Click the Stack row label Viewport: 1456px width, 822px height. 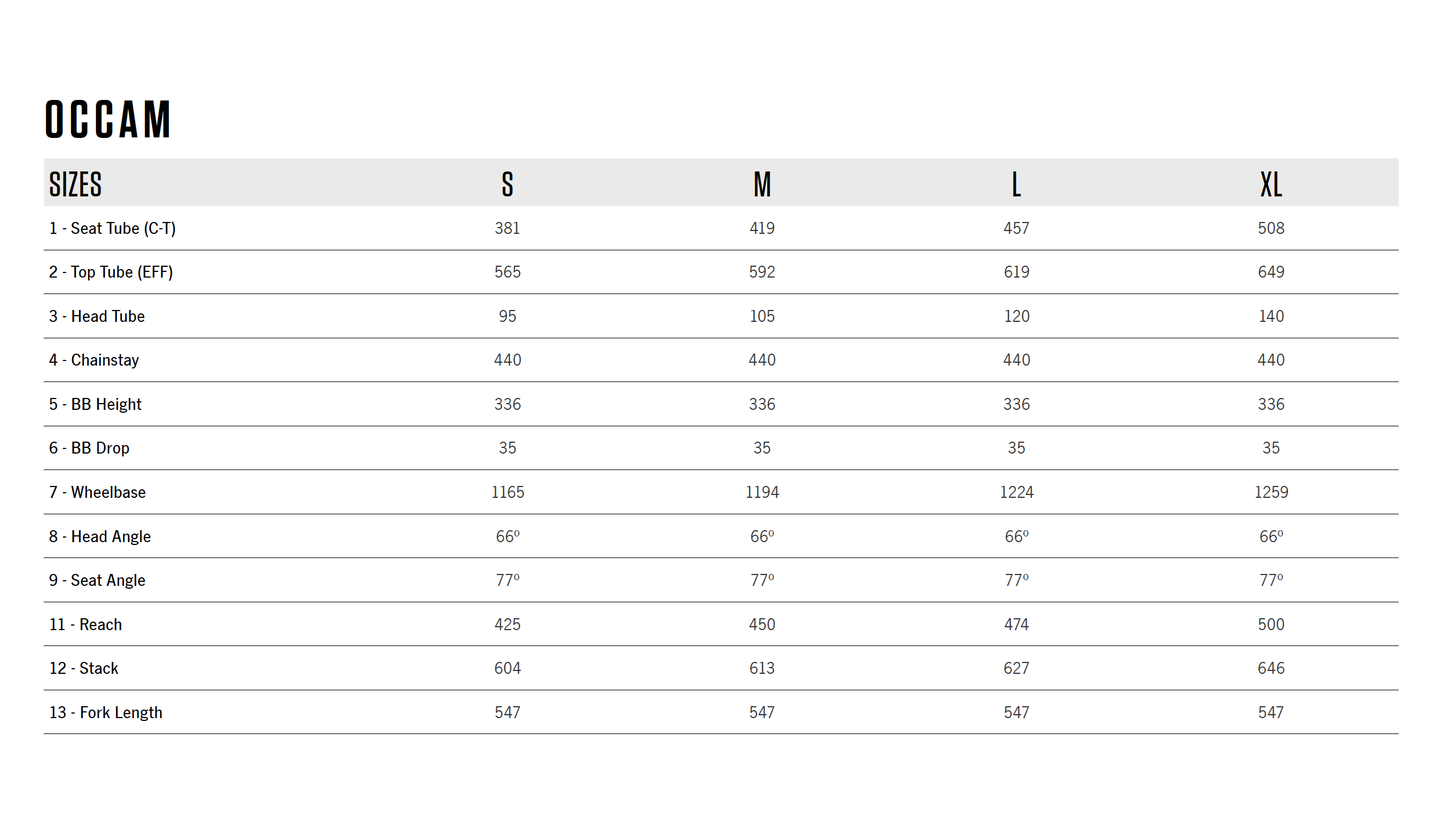84,668
